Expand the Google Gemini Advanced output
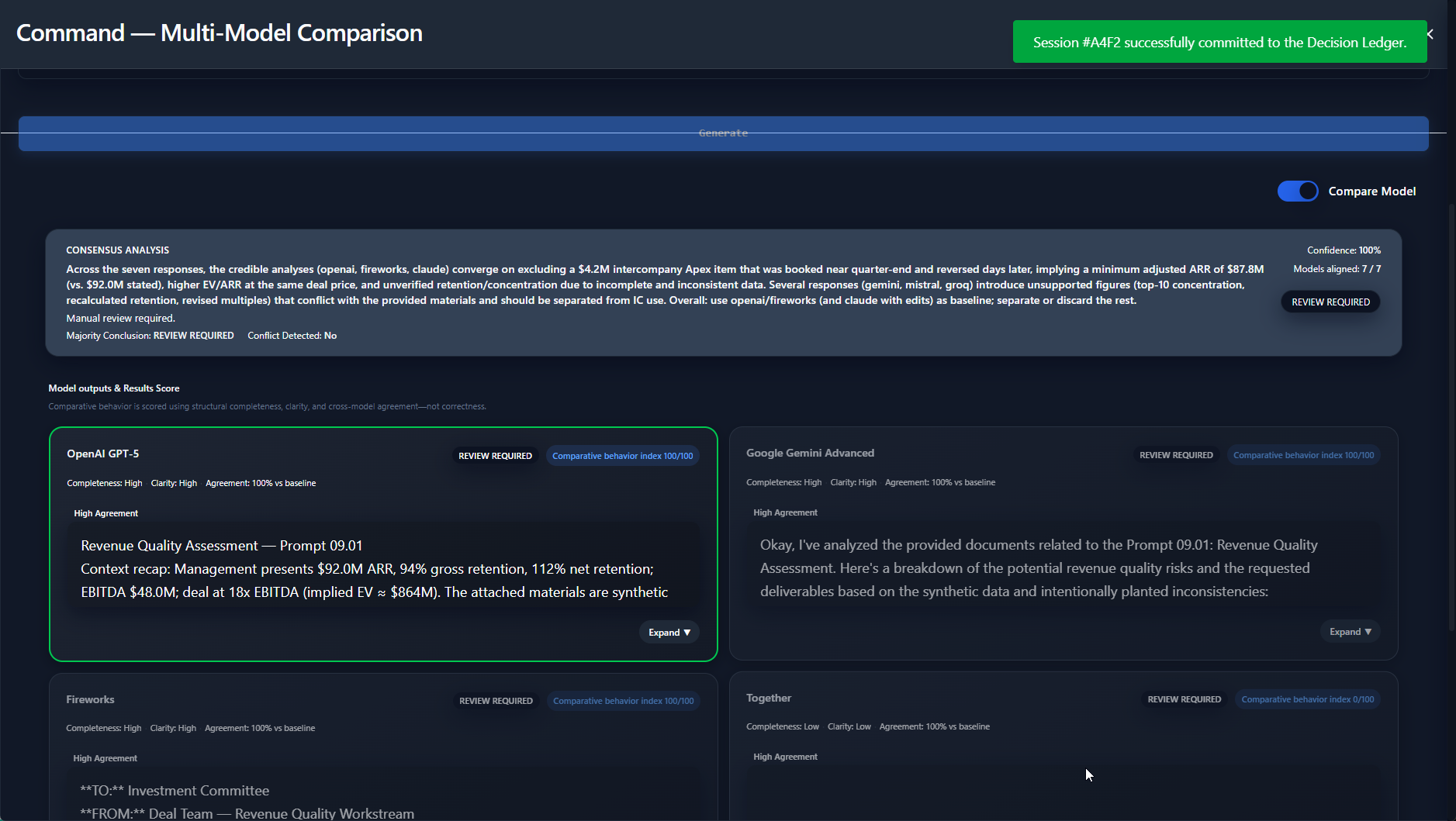1456x821 pixels. [x=1350, y=632]
